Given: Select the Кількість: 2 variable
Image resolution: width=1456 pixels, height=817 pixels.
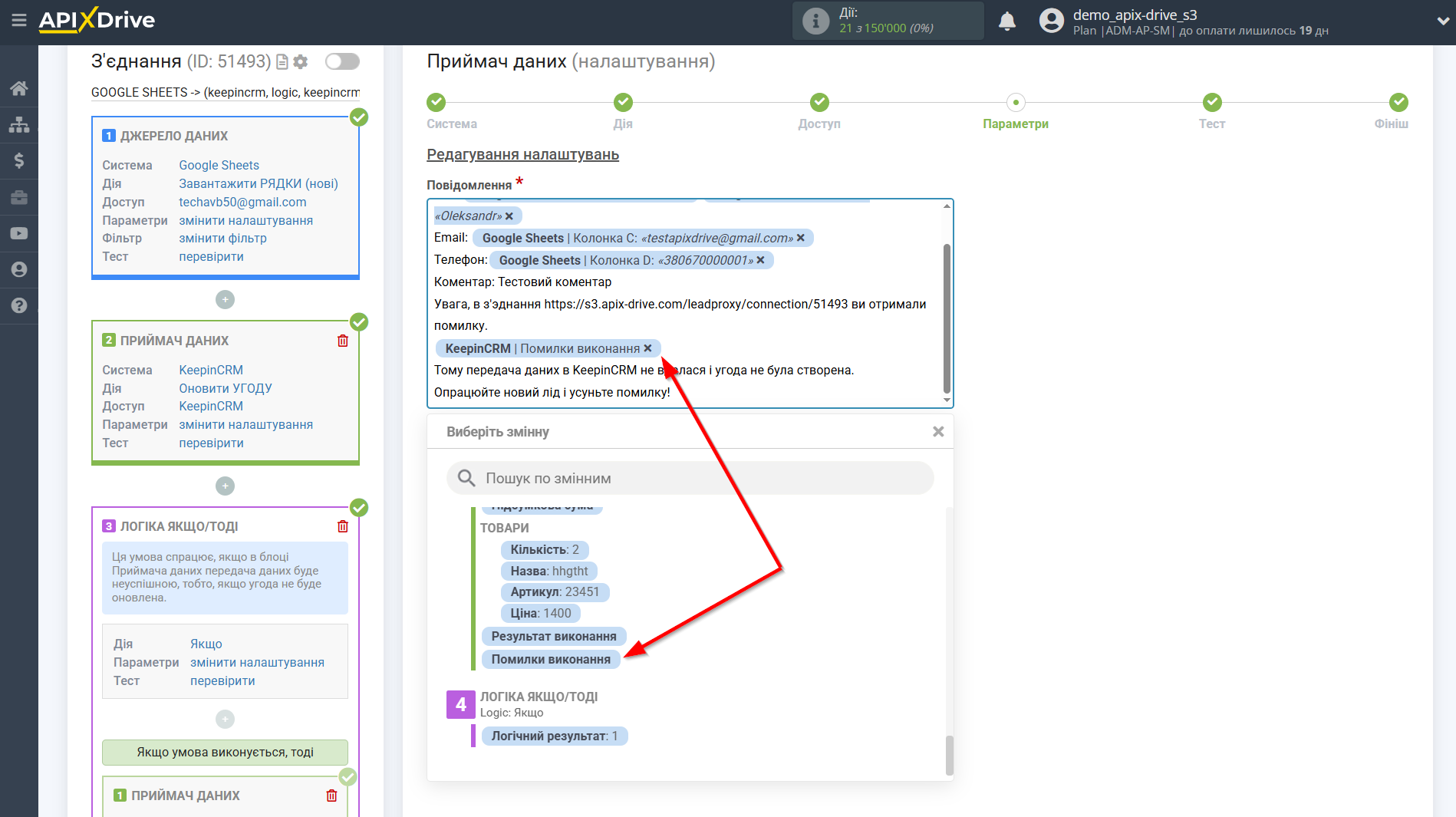Looking at the screenshot, I should 545,550.
